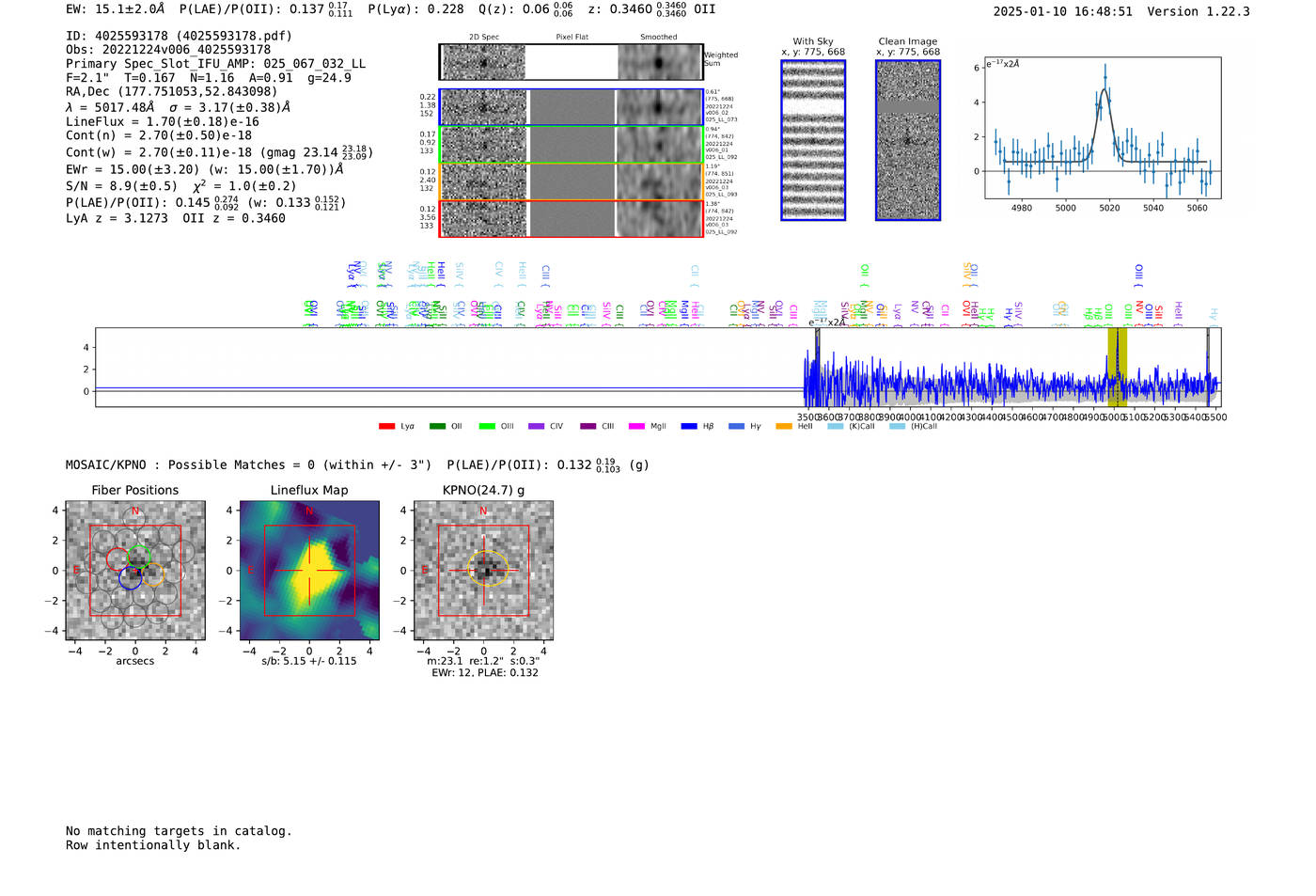
Task: Click the 'LyA z = 3.1273' redshift line
Action: (x=175, y=218)
